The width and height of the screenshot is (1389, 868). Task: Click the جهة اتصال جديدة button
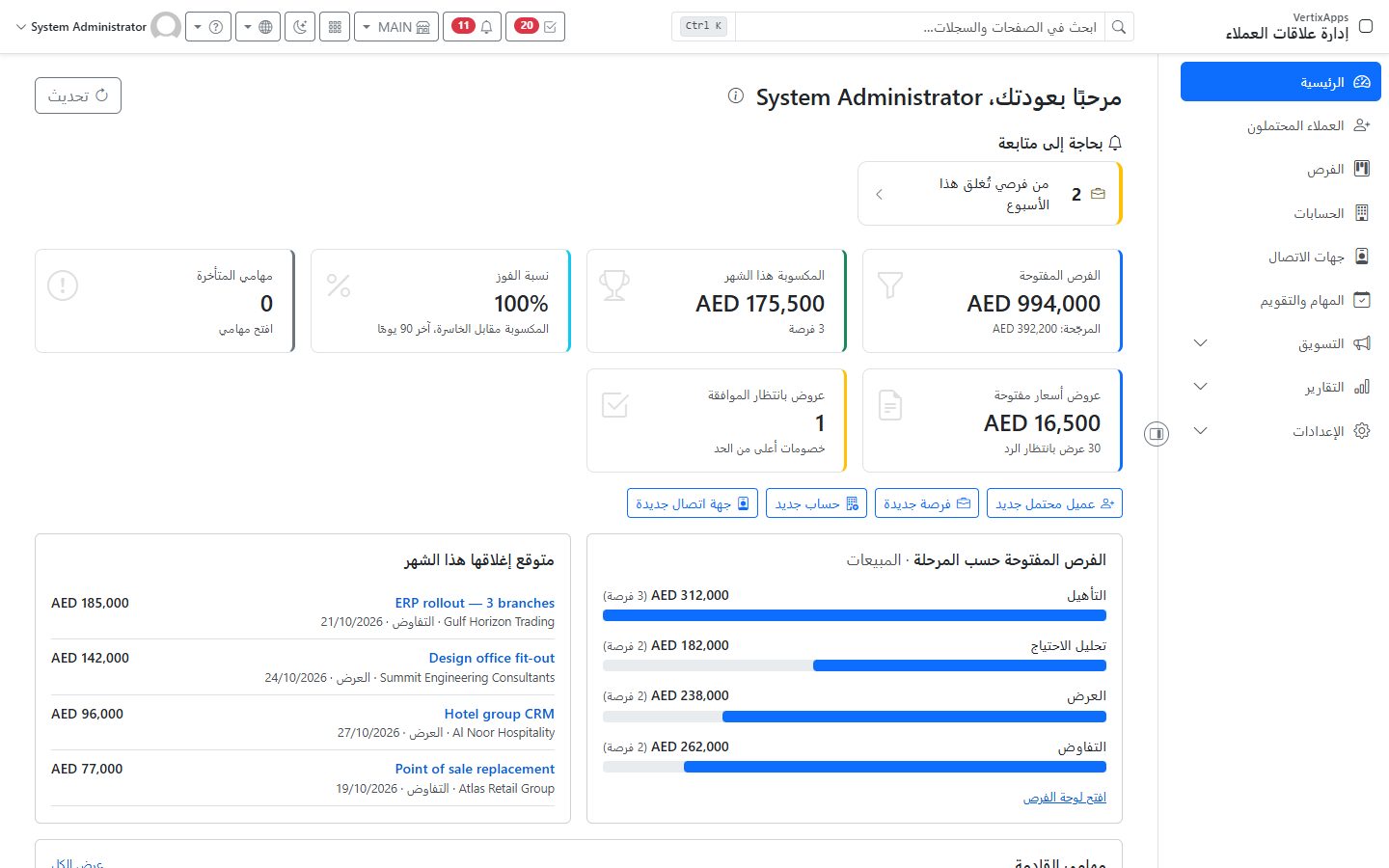point(693,503)
